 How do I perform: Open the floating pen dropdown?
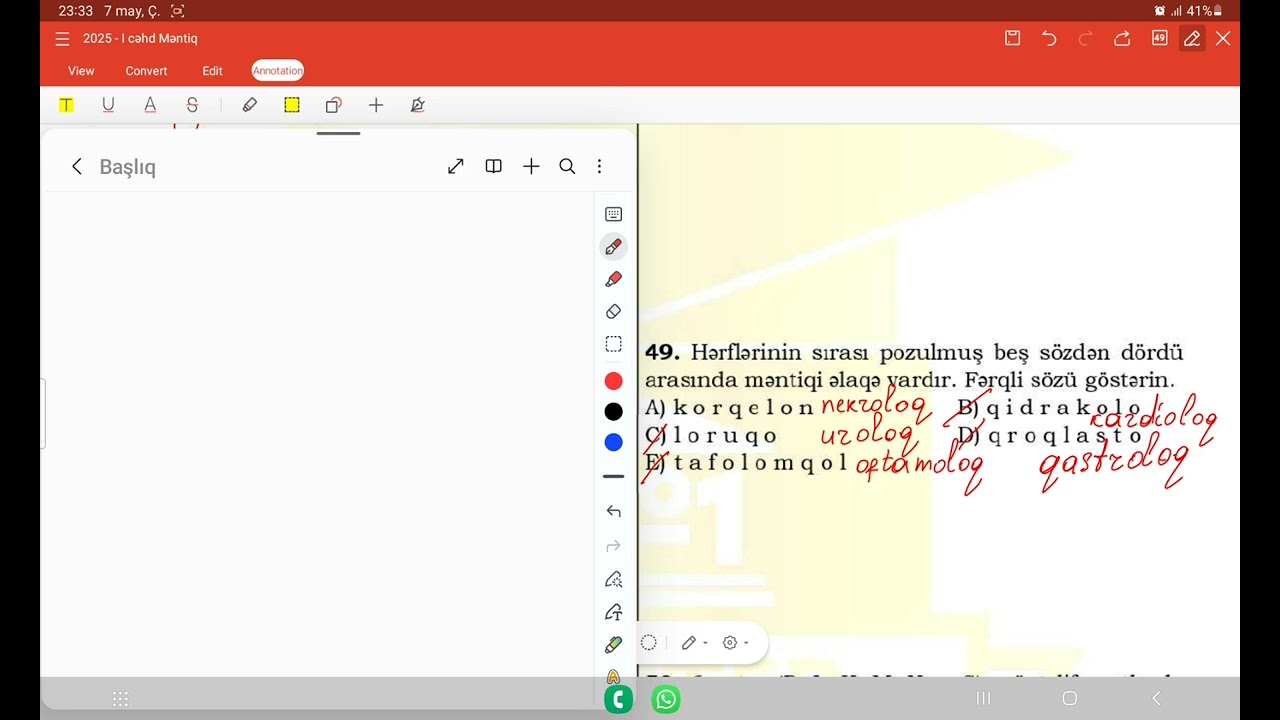coord(694,643)
